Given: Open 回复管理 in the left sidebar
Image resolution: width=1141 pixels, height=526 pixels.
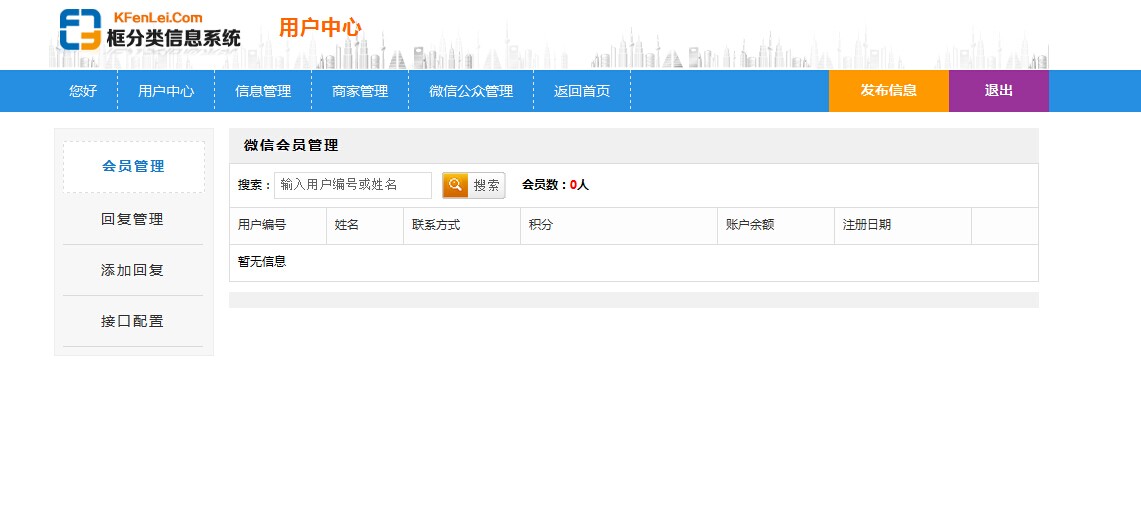Looking at the screenshot, I should (x=133, y=219).
